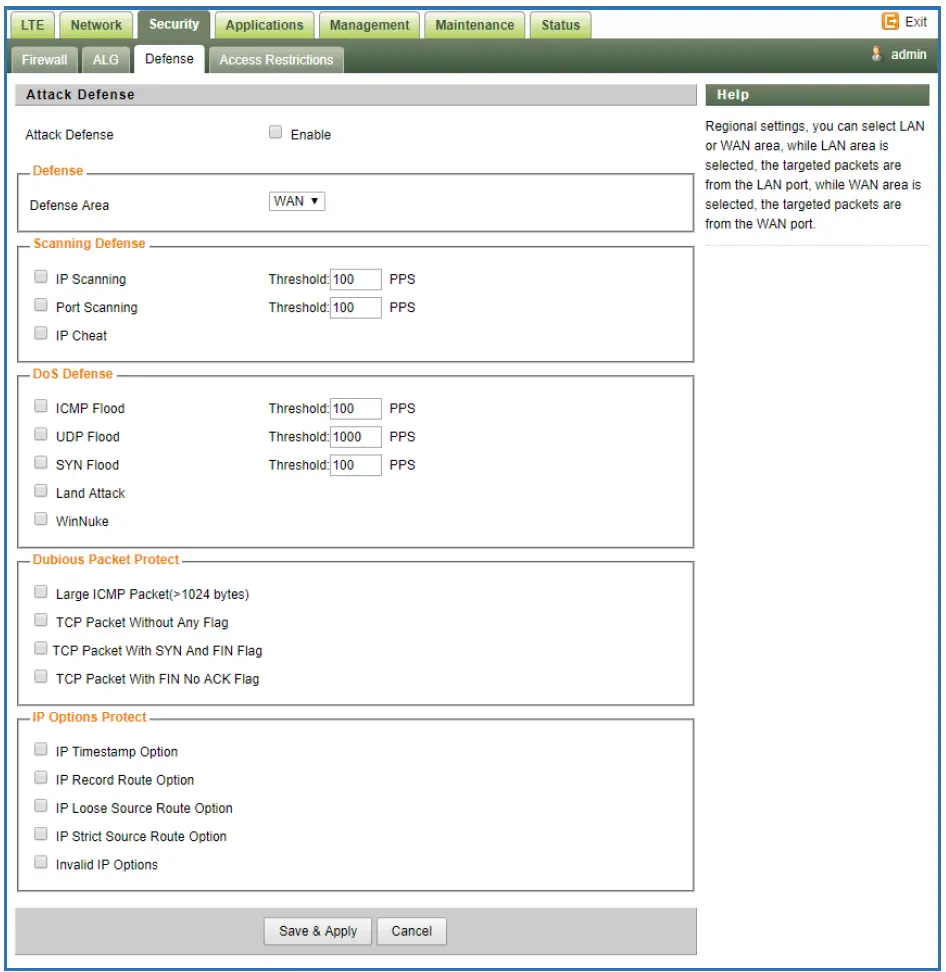Click the Help panel header
The width and height of the screenshot is (946, 972).
817,95
